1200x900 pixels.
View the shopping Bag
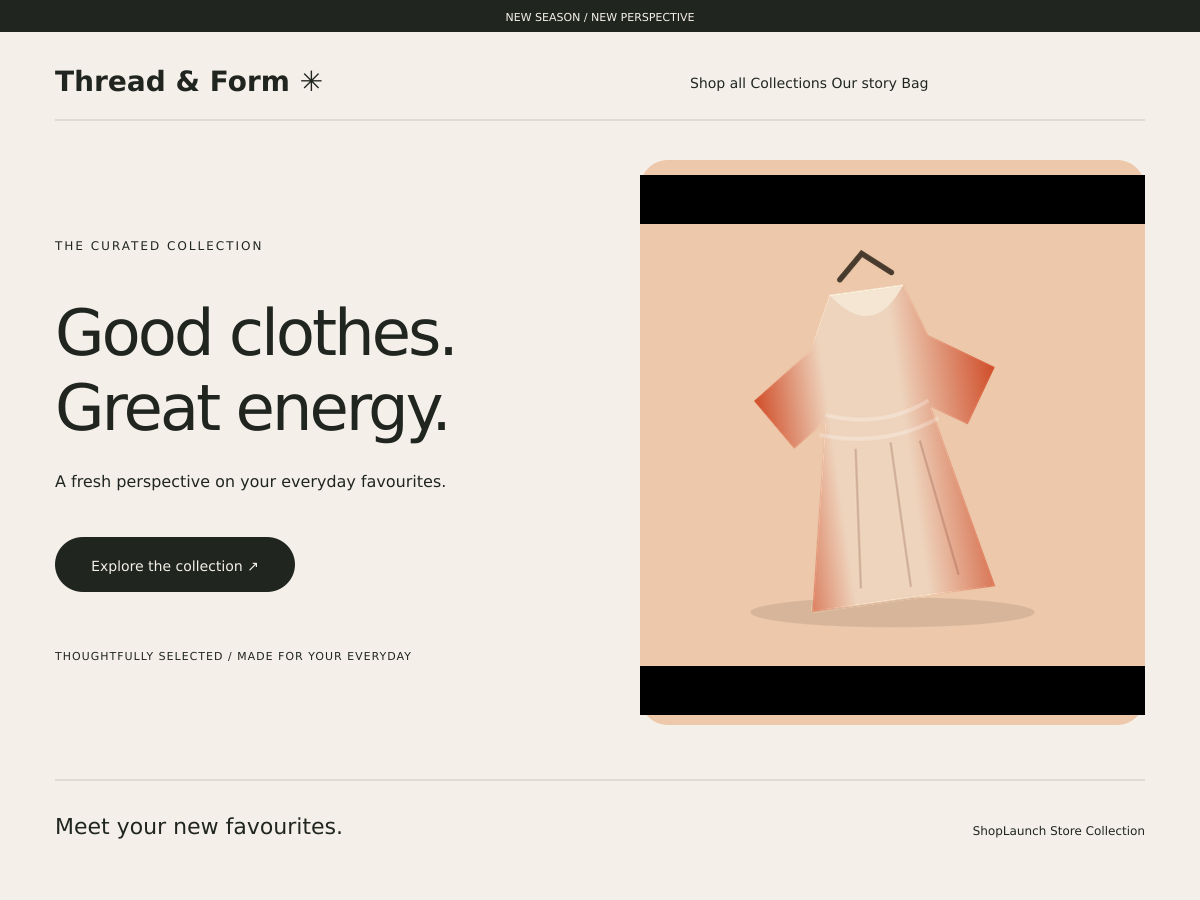pyautogui.click(x=915, y=83)
